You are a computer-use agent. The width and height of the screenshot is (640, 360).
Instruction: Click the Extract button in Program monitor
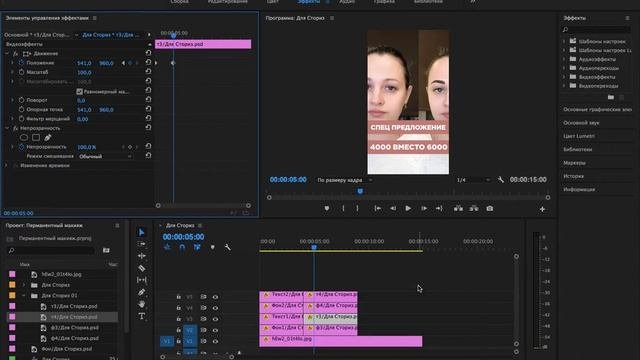(x=474, y=209)
